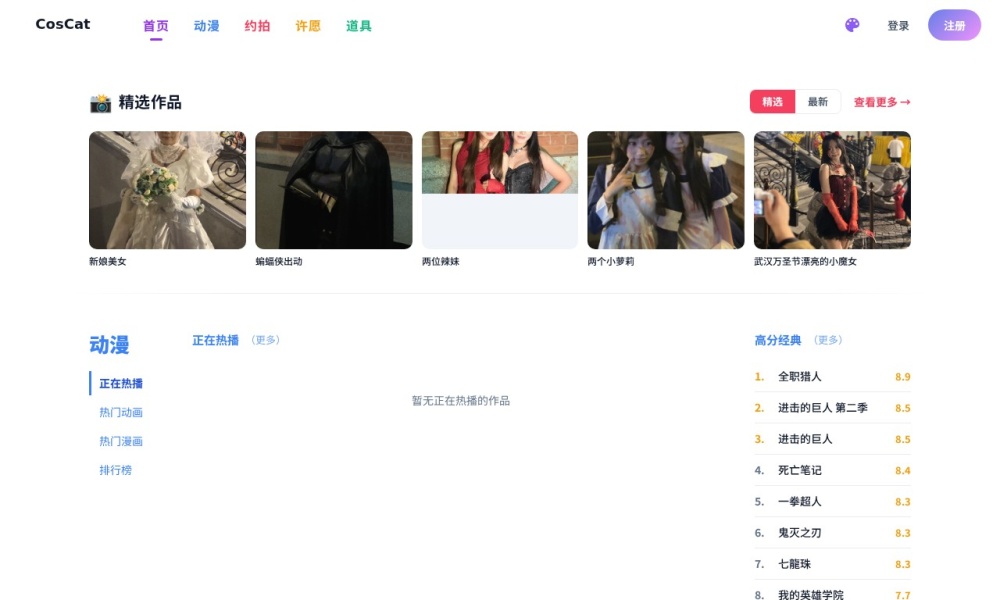The width and height of the screenshot is (1000, 600).
Task: Open 全职猎人 in the ranking list
Action: [800, 376]
